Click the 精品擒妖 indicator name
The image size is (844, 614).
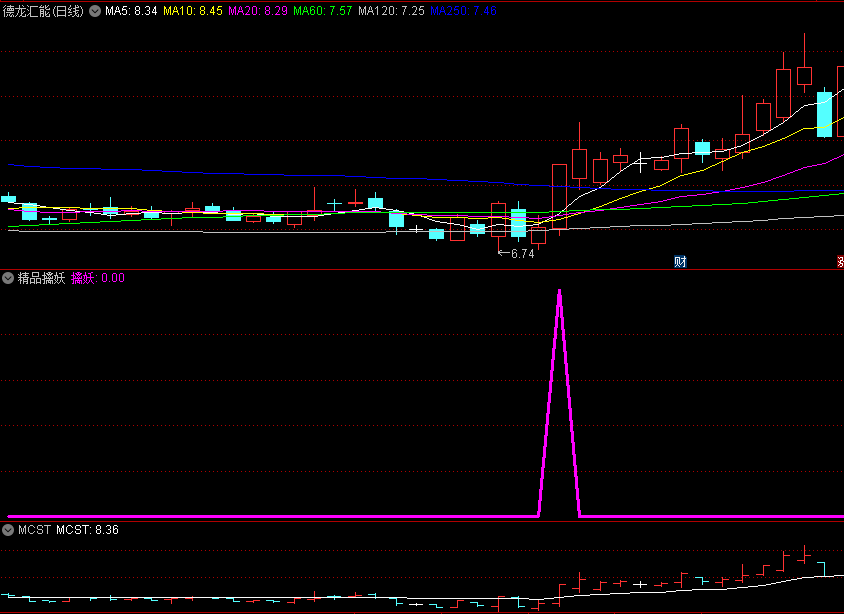tap(41, 278)
